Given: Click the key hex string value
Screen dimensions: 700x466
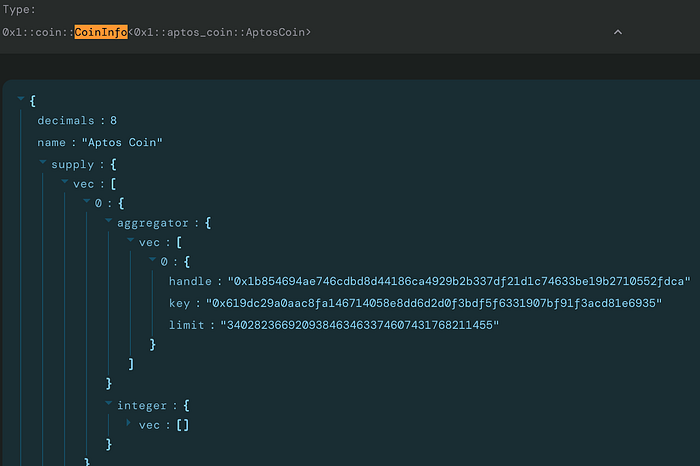Looking at the screenshot, I should (433, 303).
